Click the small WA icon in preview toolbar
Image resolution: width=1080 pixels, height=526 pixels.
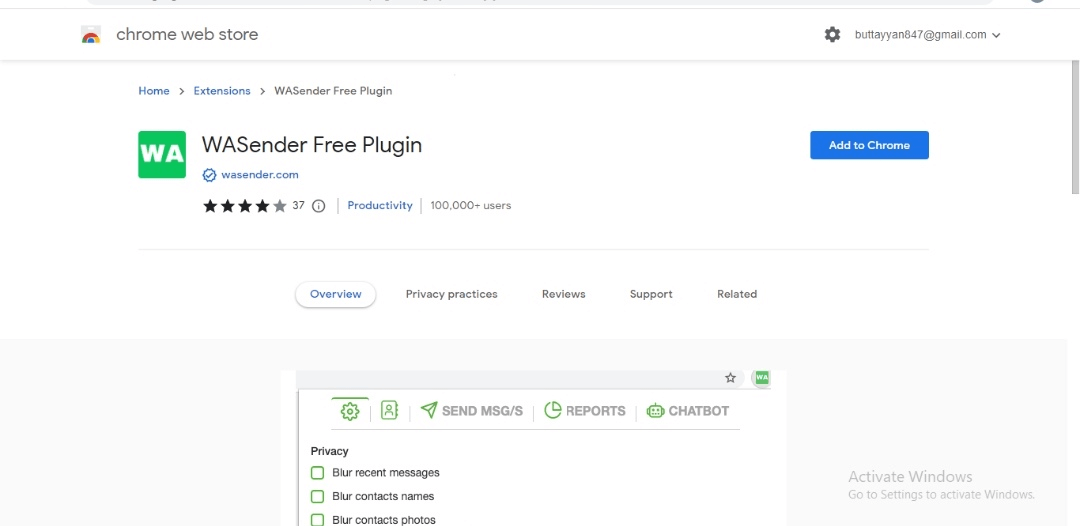[762, 377]
